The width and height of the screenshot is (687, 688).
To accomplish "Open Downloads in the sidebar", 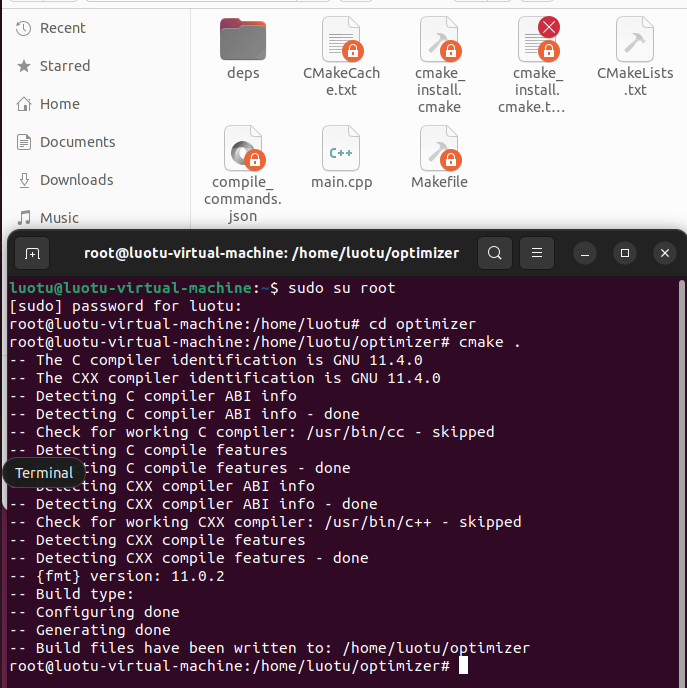I will tap(76, 180).
